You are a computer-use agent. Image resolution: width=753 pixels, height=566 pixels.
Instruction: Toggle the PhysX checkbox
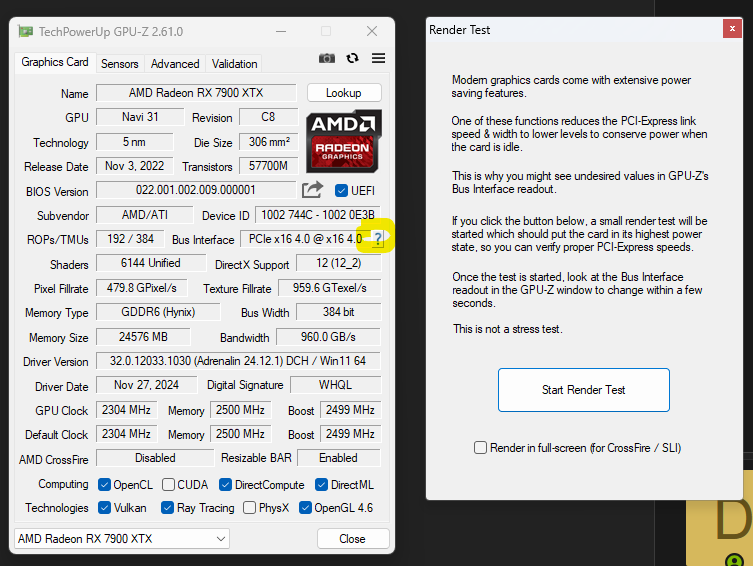tap(249, 508)
